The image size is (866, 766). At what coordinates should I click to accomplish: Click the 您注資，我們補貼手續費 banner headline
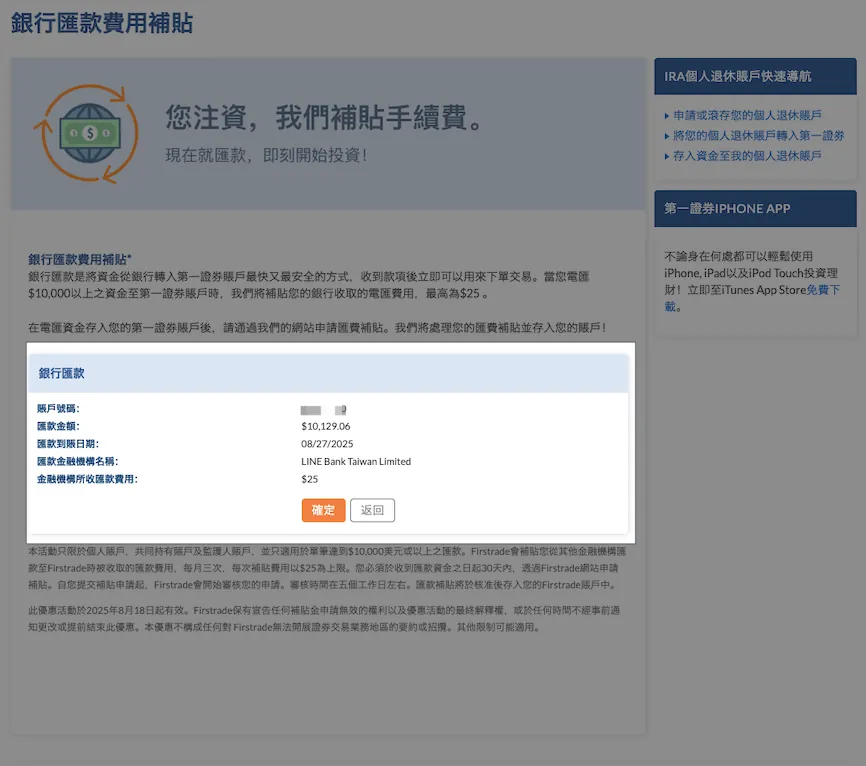326,117
